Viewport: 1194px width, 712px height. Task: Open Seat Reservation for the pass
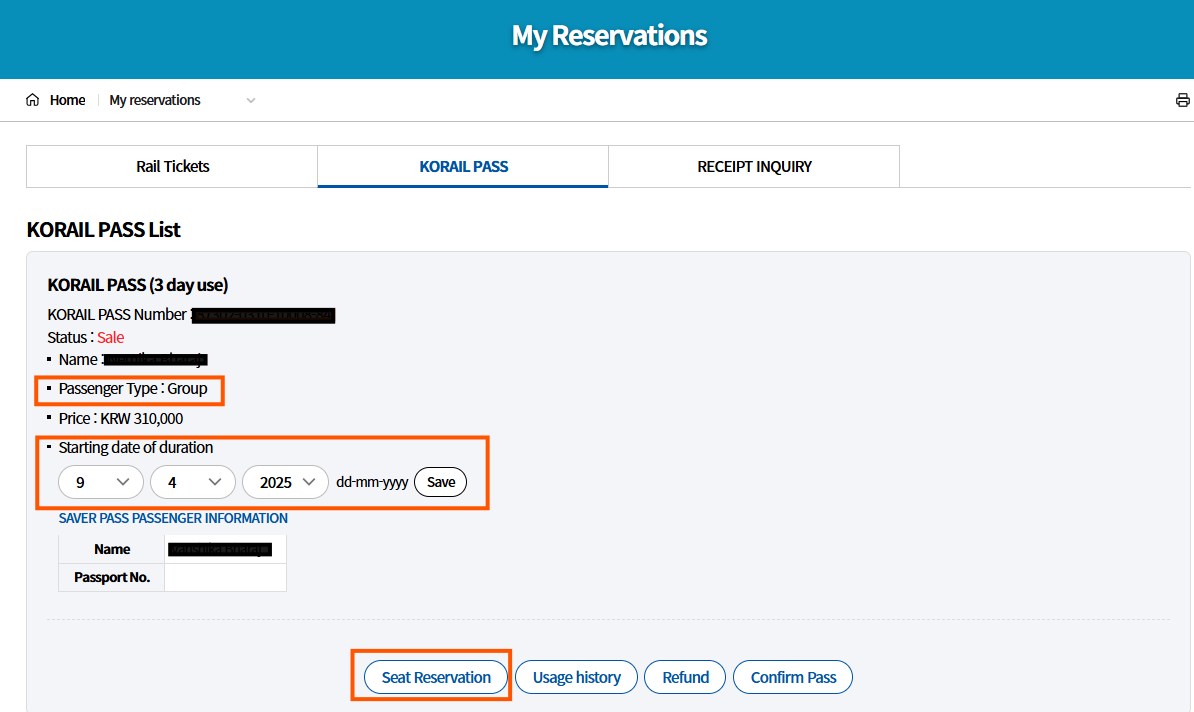coord(434,677)
